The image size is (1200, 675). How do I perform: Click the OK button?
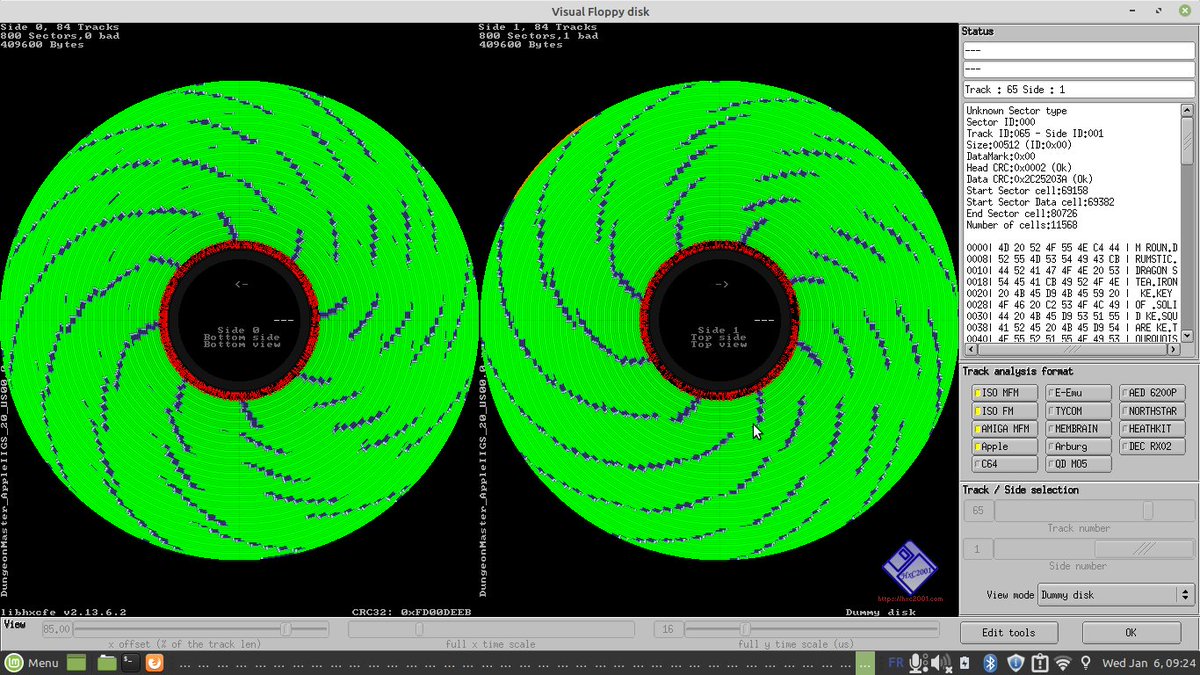tap(1130, 633)
